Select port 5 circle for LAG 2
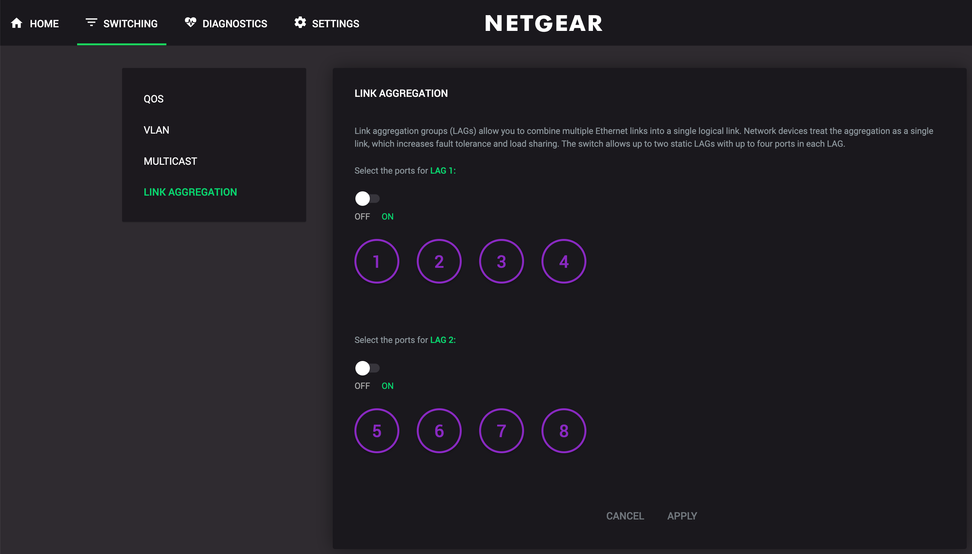The height and width of the screenshot is (554, 972). click(377, 431)
